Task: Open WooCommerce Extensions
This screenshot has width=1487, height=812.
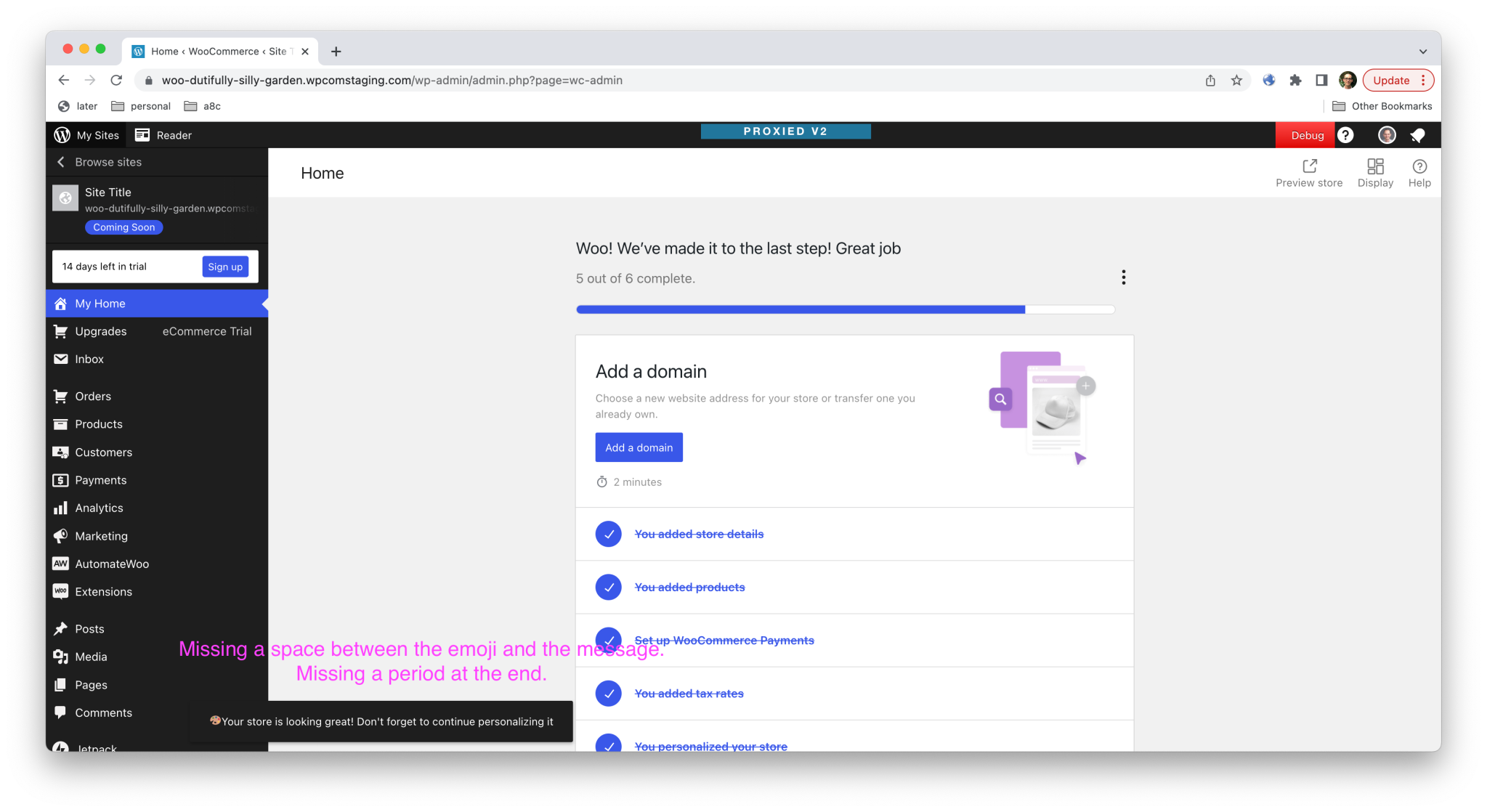Action: [x=60, y=591]
